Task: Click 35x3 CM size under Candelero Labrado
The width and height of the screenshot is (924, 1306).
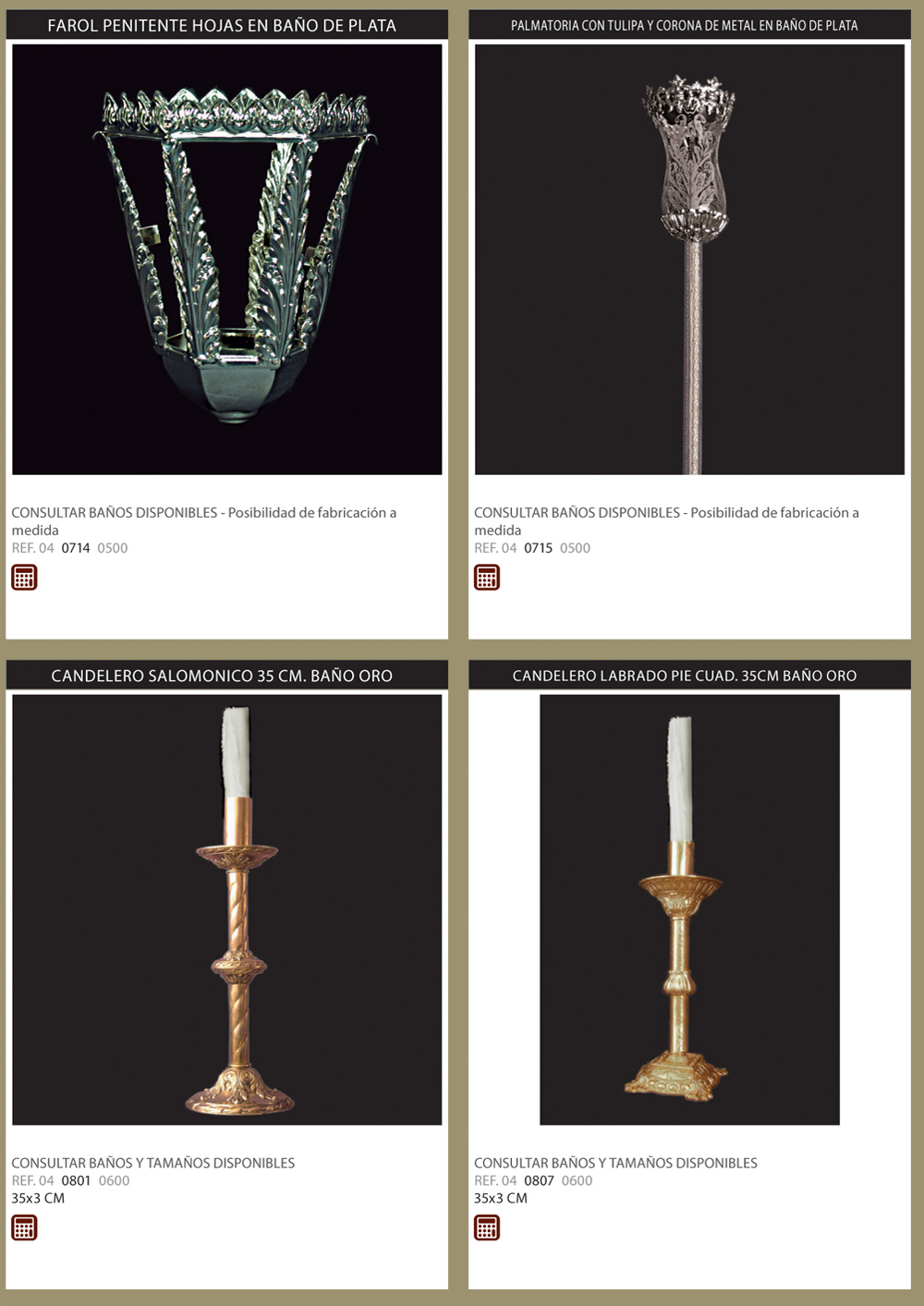Action: 501,1199
